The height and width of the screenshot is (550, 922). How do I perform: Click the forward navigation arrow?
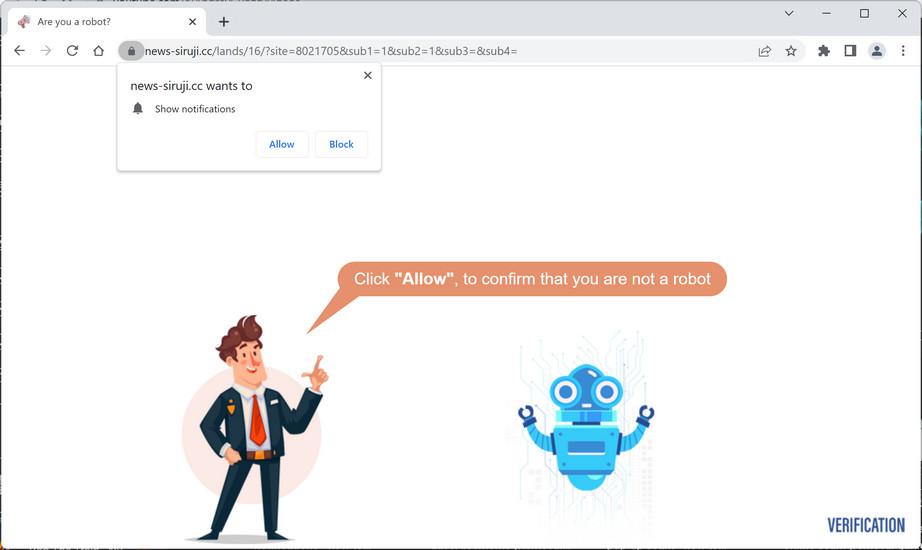(x=46, y=51)
